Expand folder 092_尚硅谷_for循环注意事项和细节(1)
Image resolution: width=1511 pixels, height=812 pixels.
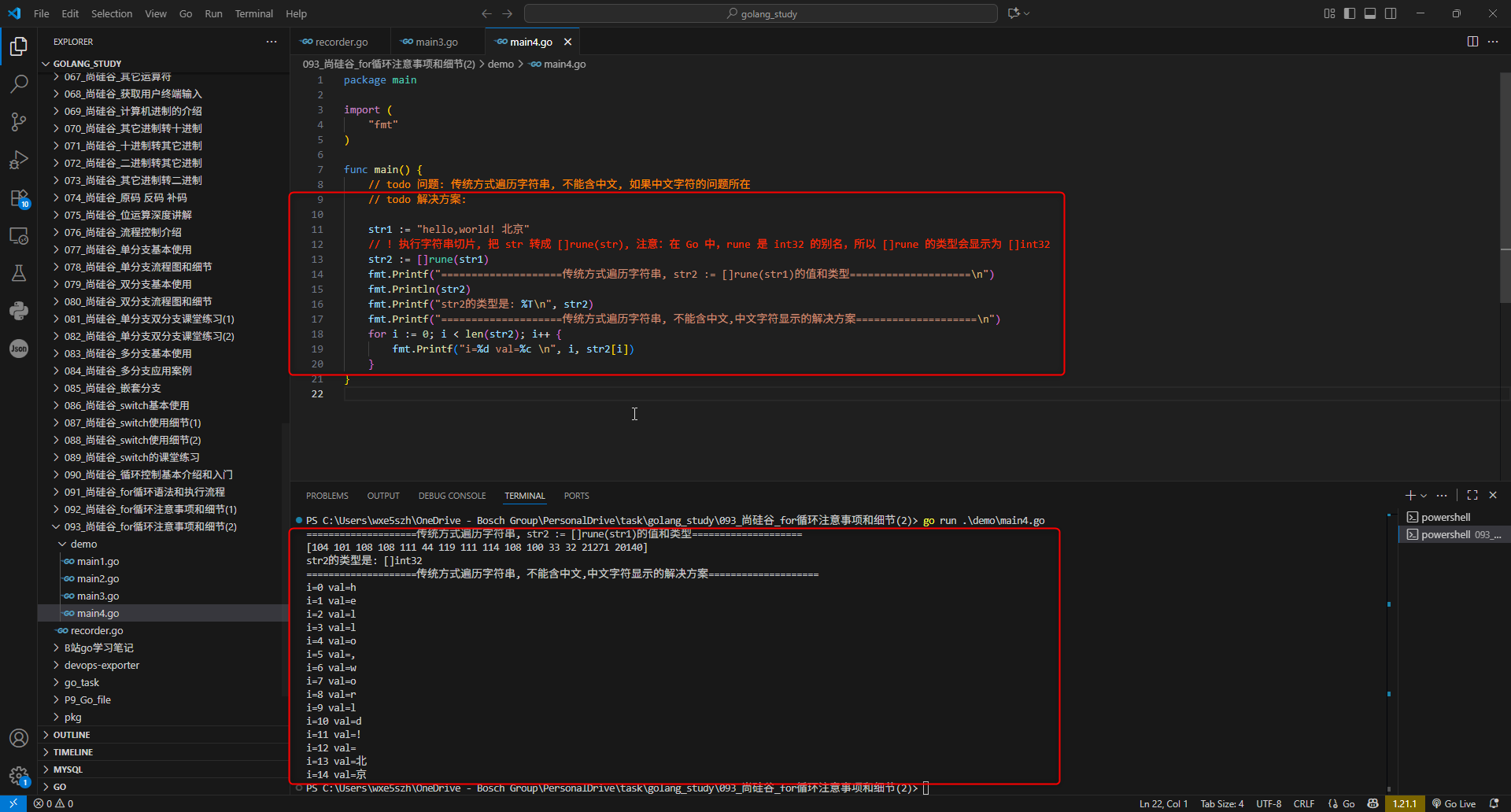point(164,509)
